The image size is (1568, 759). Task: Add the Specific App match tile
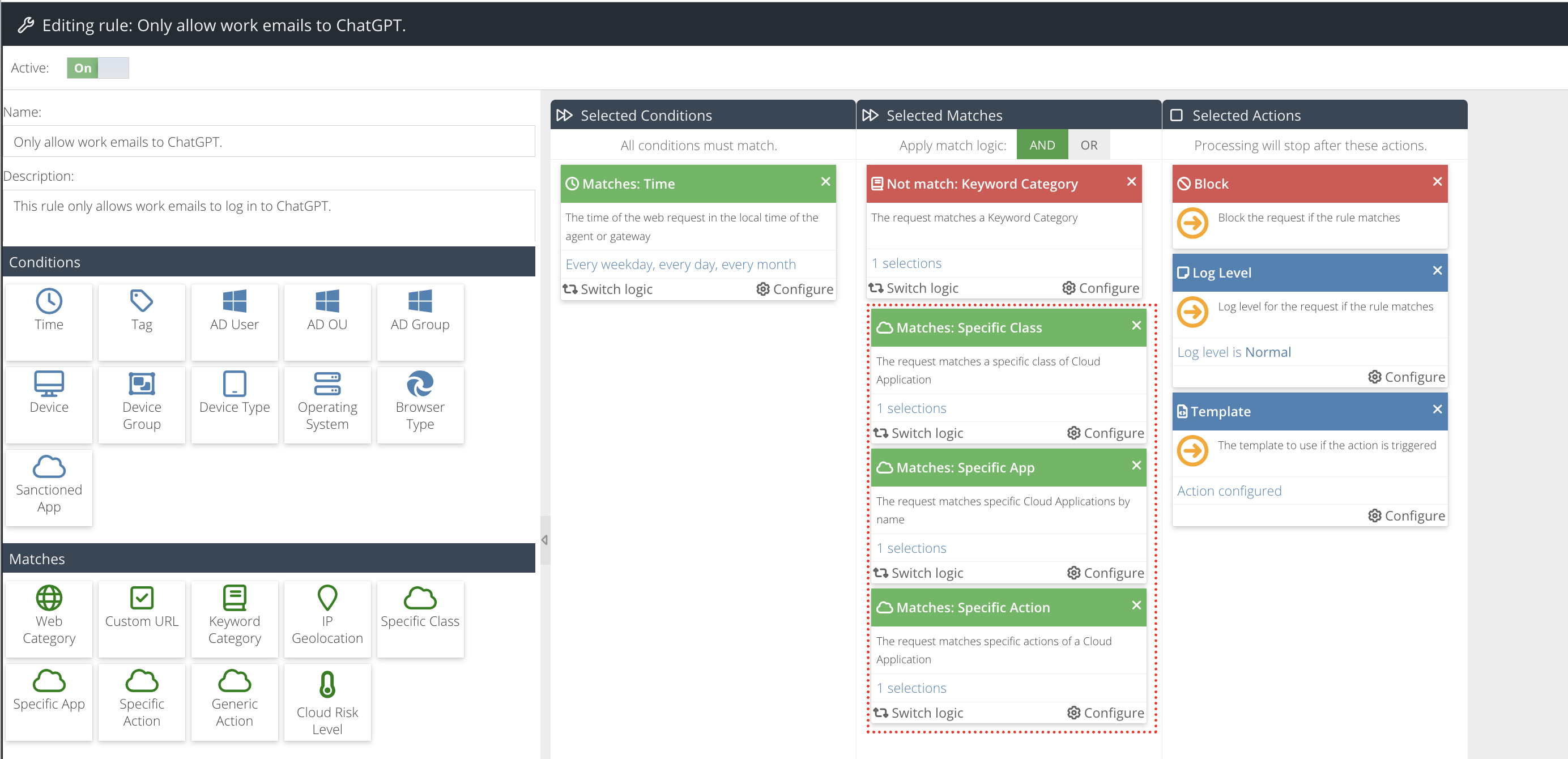49,701
